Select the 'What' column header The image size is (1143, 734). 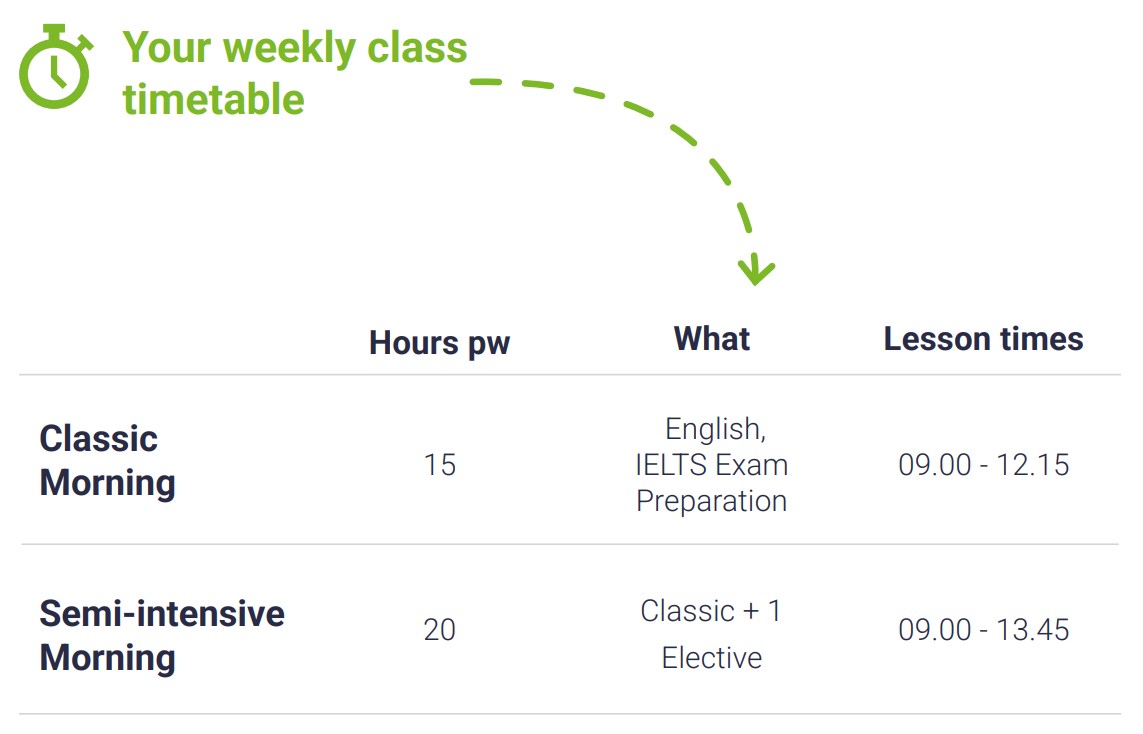(x=711, y=339)
